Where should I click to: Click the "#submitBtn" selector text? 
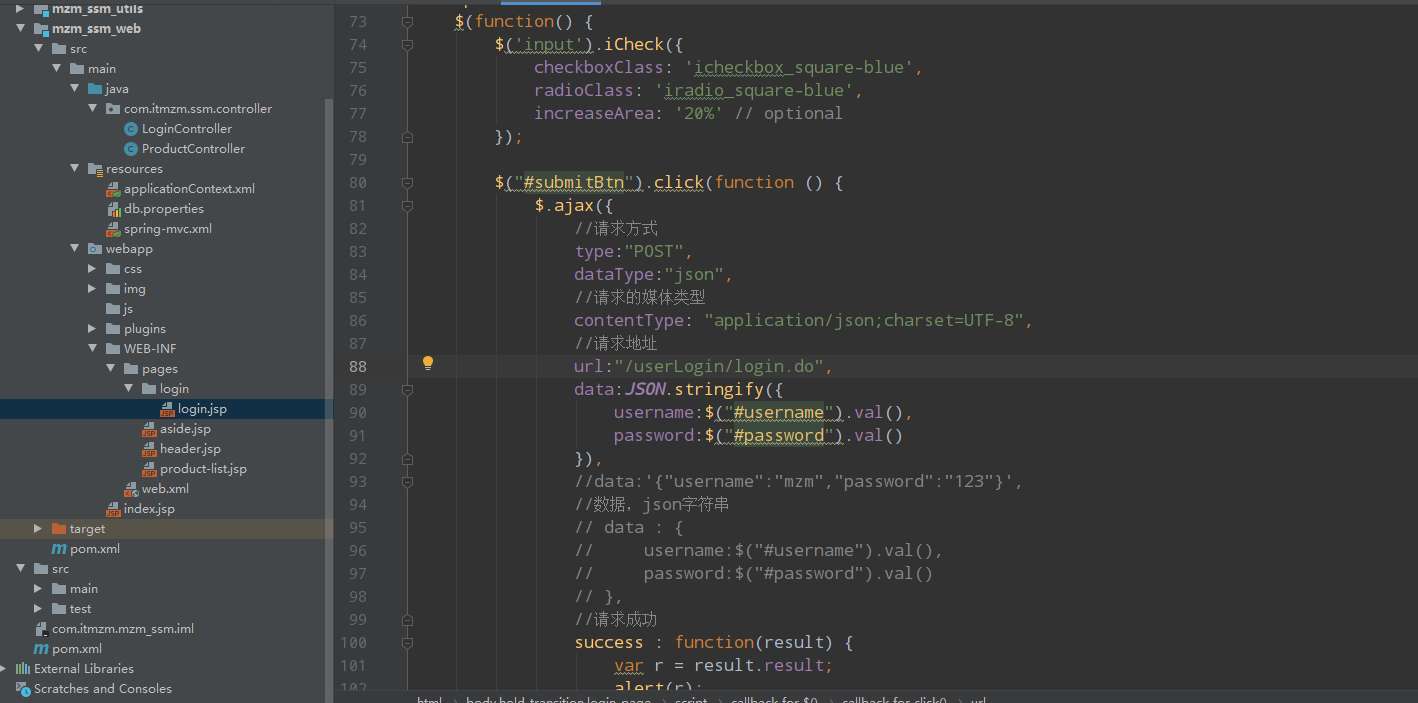[574, 182]
